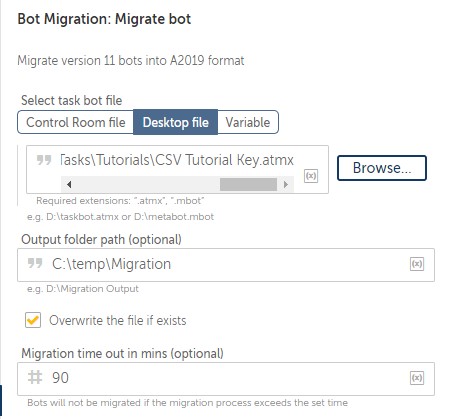Click the quotation mark icon in file path field
Image resolution: width=450 pixels, height=419 pixels.
44,160
